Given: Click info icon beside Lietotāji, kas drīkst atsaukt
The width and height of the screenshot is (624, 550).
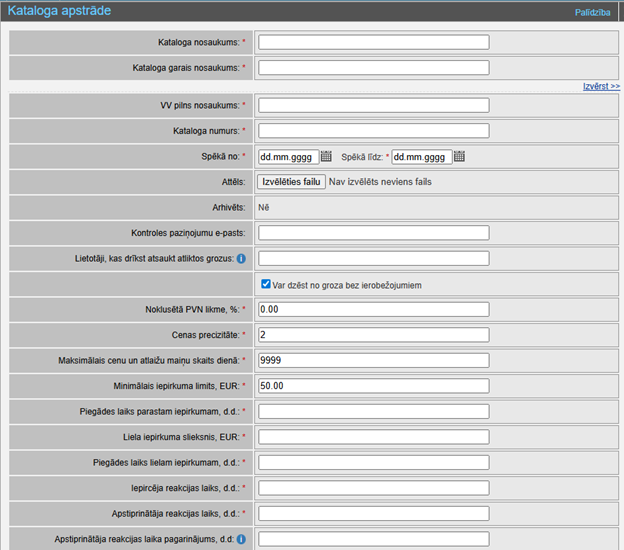Looking at the screenshot, I should [242, 259].
